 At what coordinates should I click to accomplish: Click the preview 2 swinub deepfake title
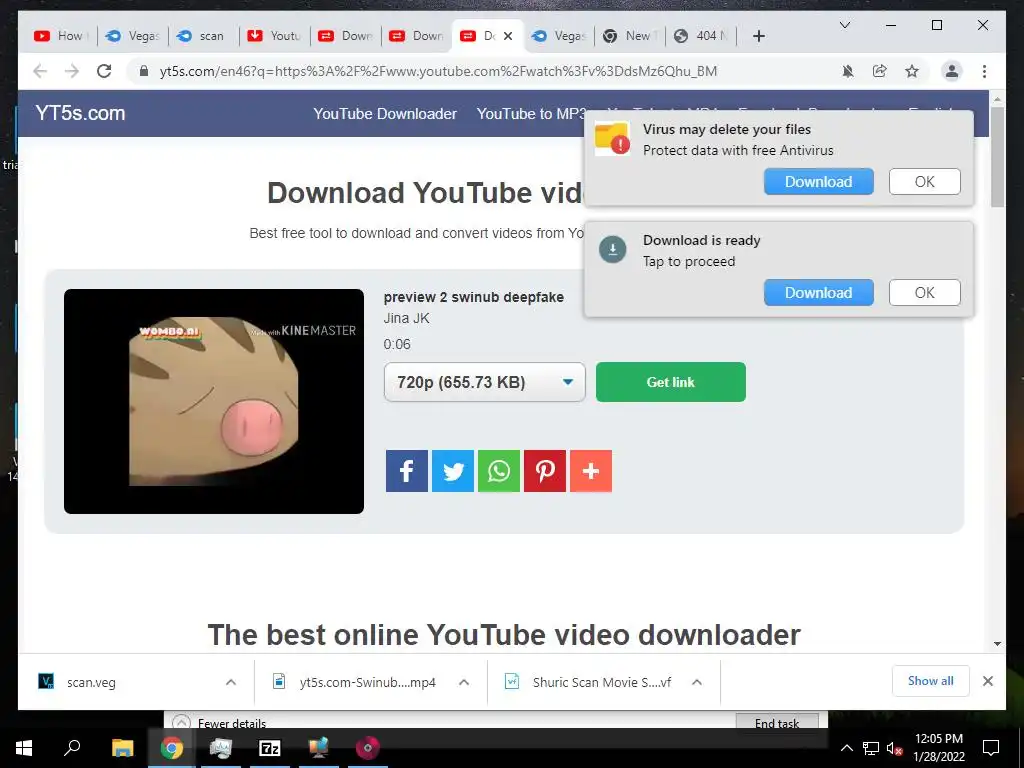coord(473,297)
